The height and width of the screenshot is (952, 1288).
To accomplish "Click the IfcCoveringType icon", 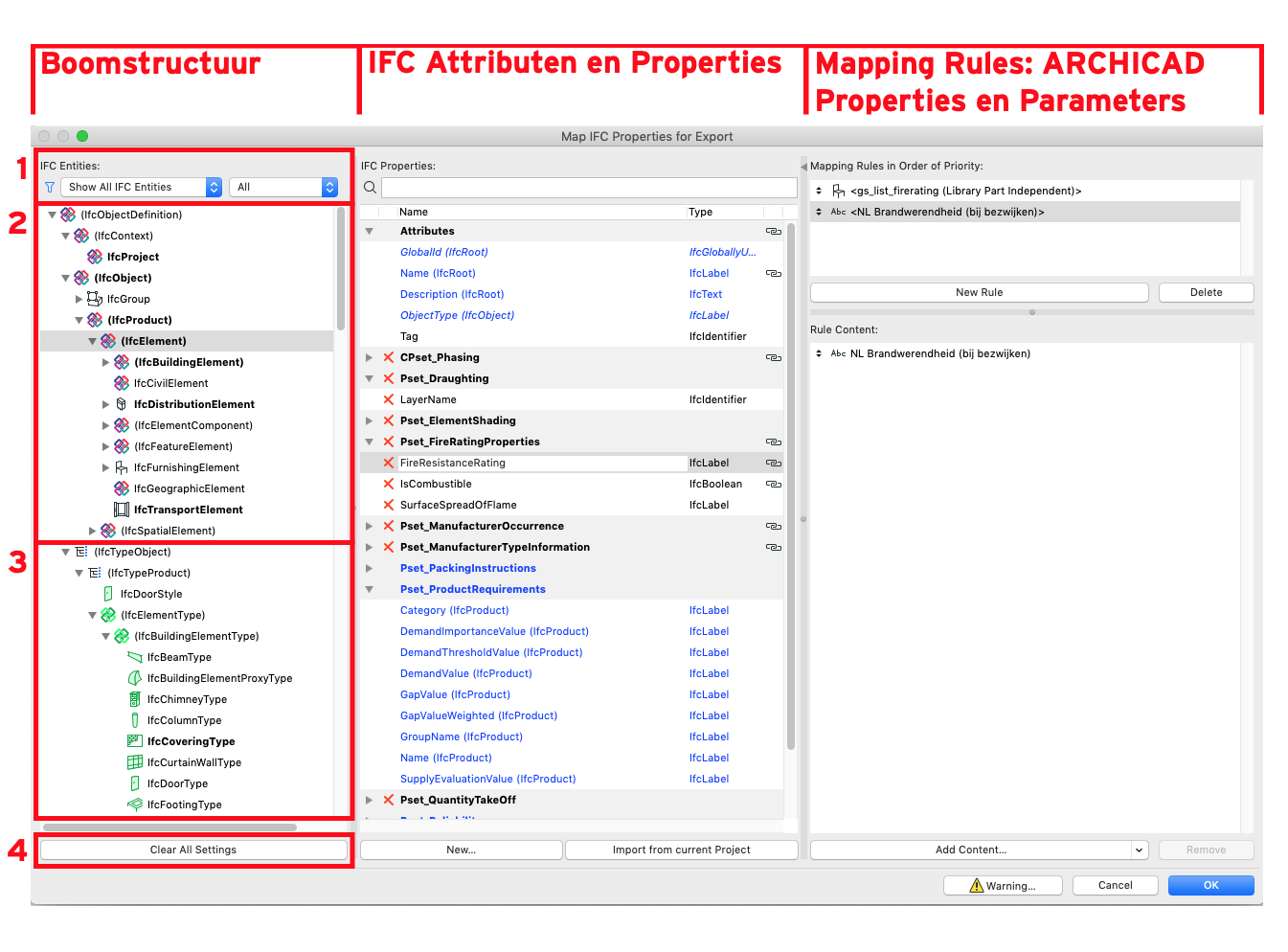I will 135,741.
